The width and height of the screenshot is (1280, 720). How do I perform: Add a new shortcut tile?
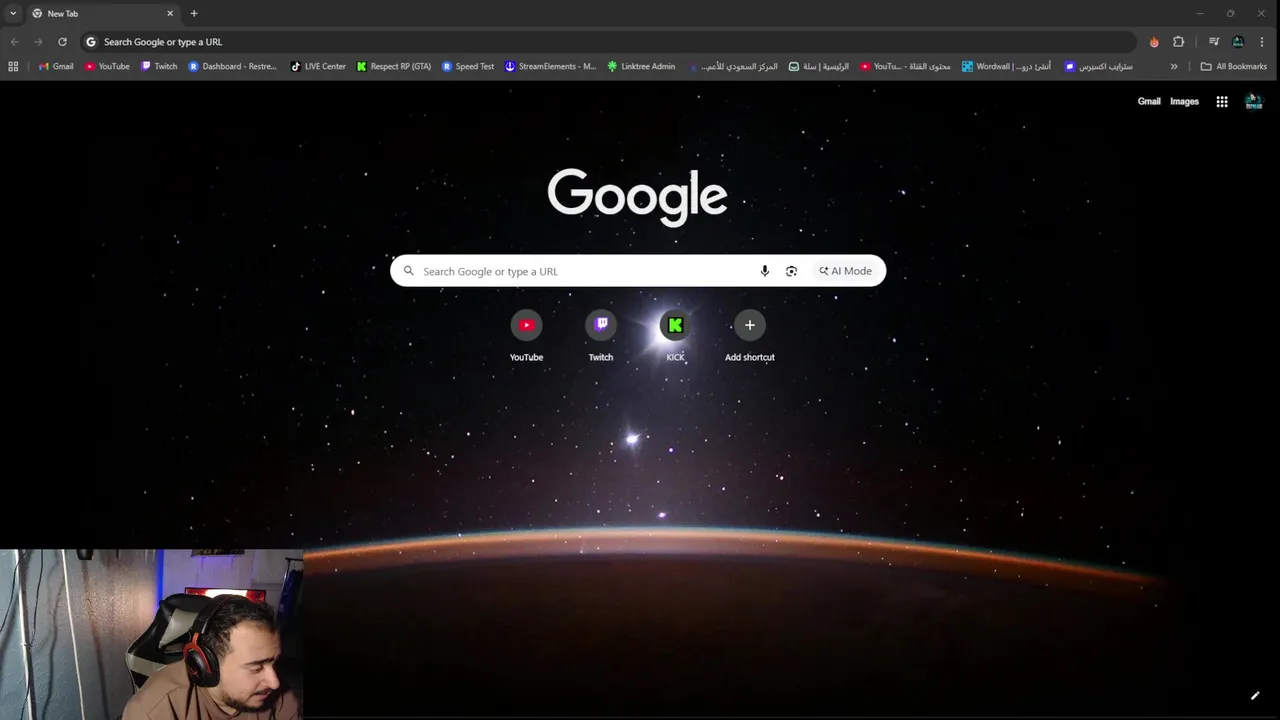[750, 337]
